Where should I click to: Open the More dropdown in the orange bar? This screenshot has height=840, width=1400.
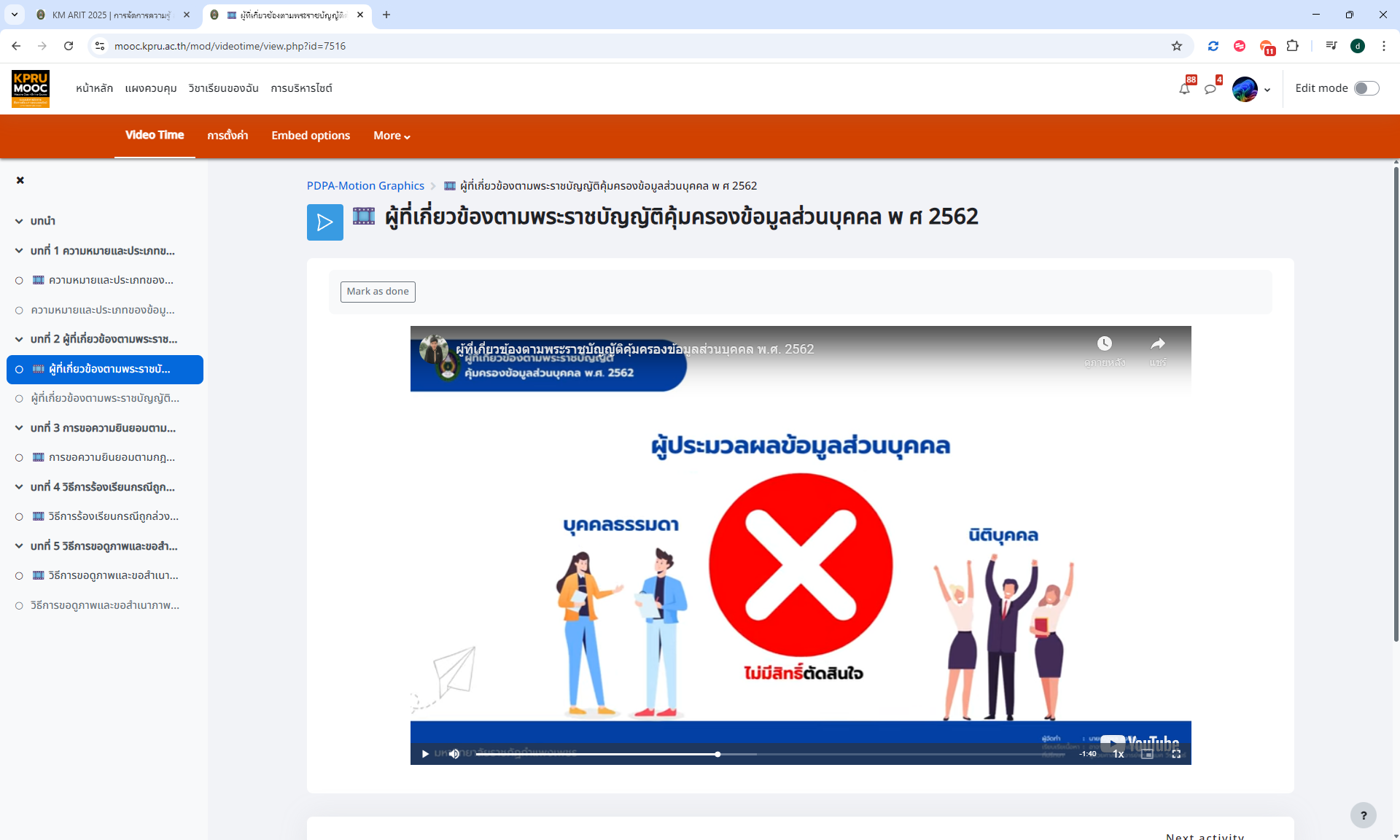(x=391, y=136)
